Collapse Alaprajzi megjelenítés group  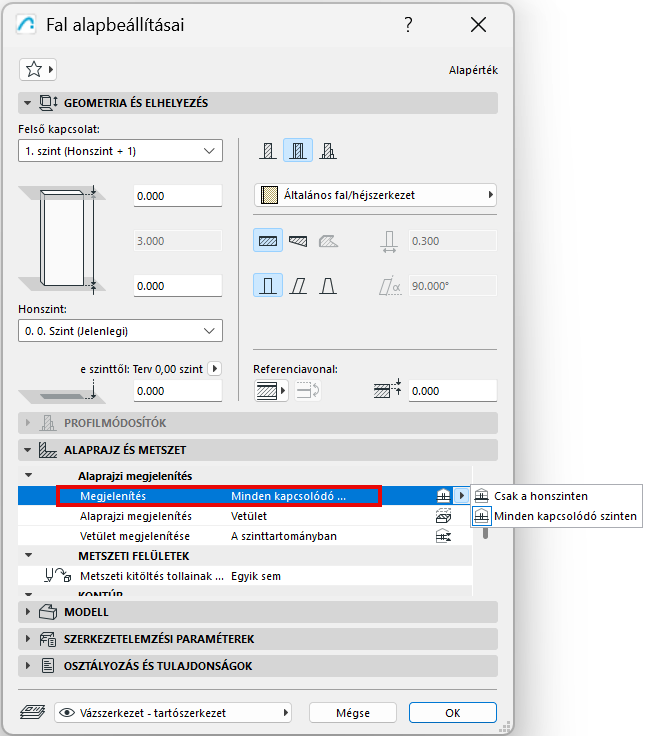[x=29, y=475]
